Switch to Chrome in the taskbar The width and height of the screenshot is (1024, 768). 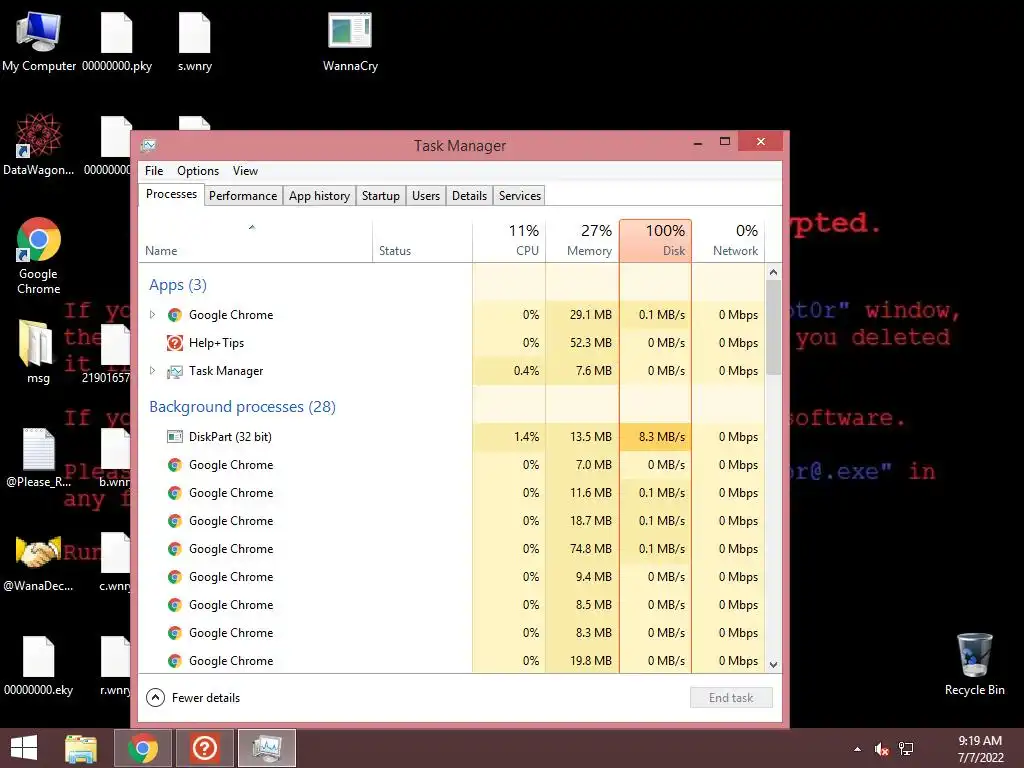(x=143, y=748)
